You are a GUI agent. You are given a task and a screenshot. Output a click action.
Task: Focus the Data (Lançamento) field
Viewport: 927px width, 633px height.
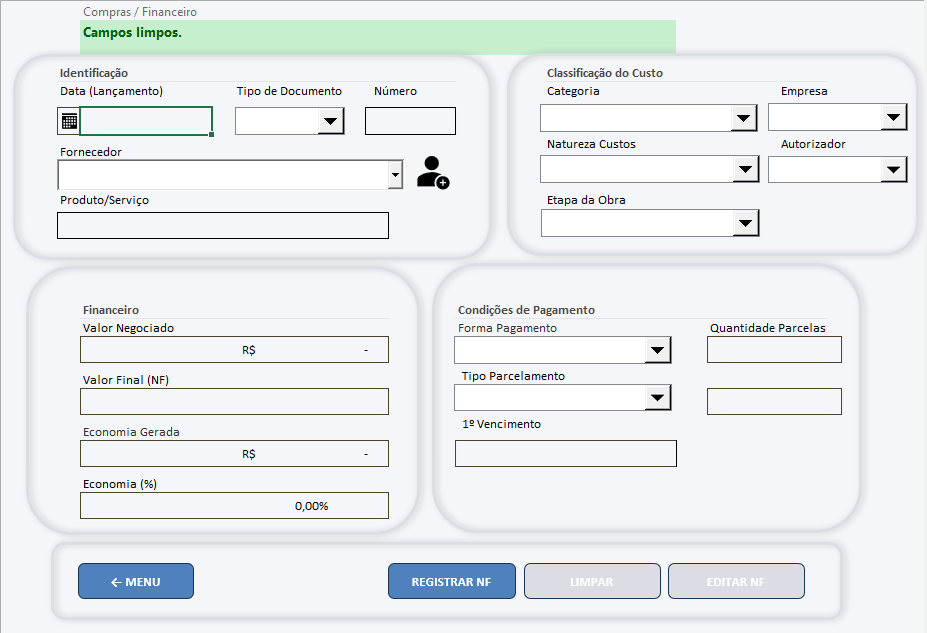[146, 121]
